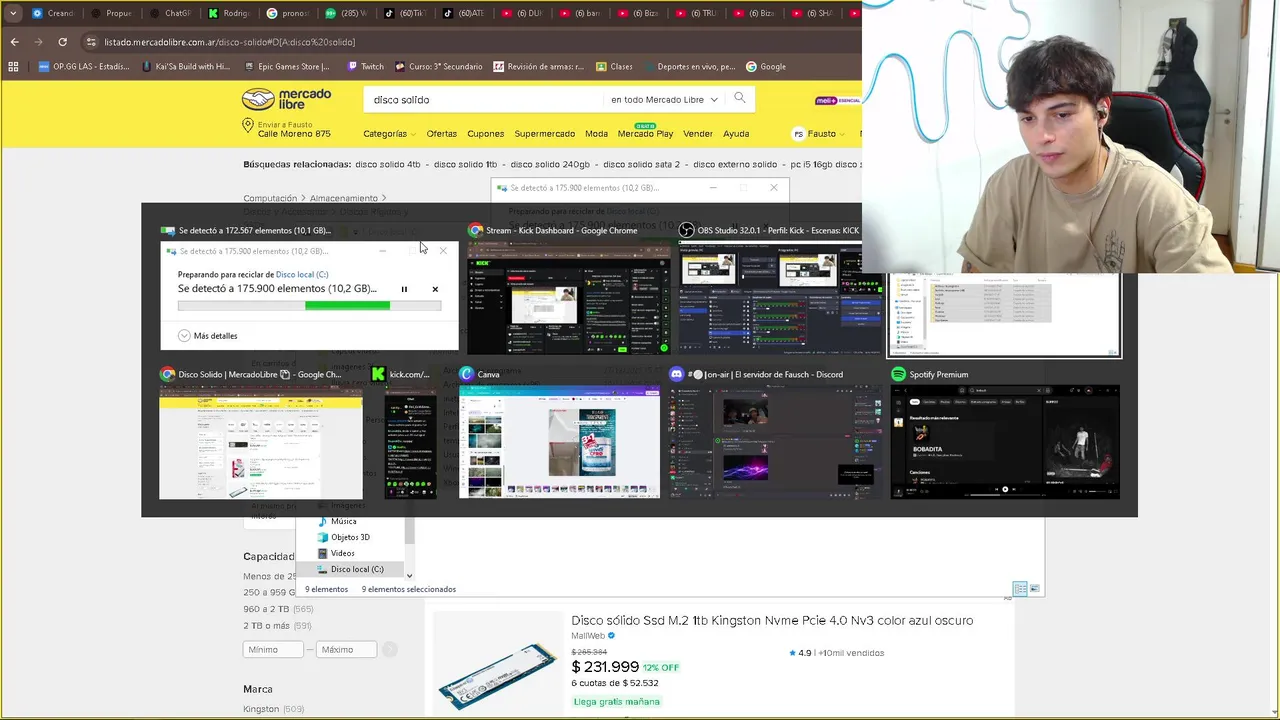
Task: Switch to the first TikTok browser tab
Action: click(405, 13)
